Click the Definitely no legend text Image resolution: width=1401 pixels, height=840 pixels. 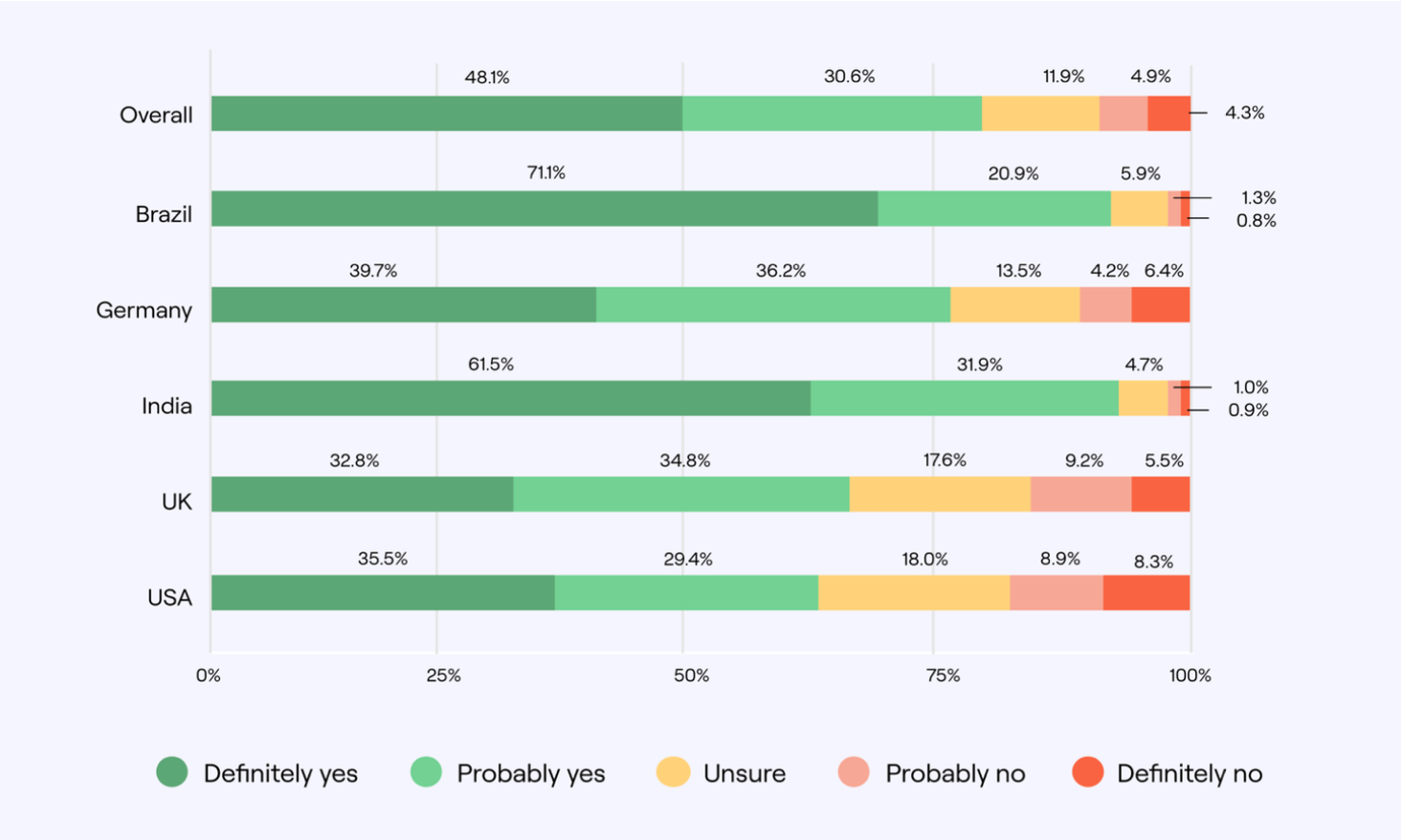pos(1190,773)
